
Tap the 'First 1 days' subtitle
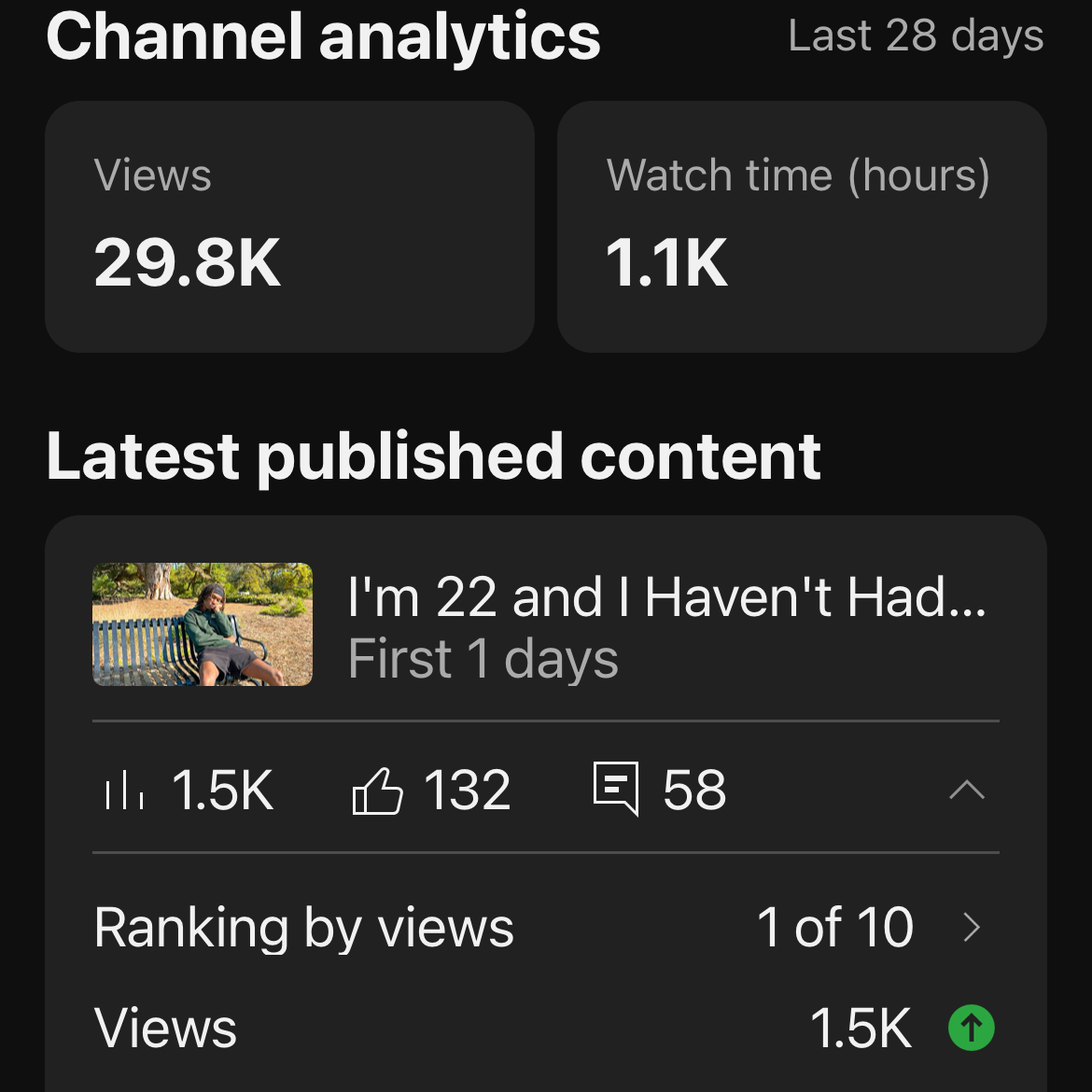click(483, 659)
